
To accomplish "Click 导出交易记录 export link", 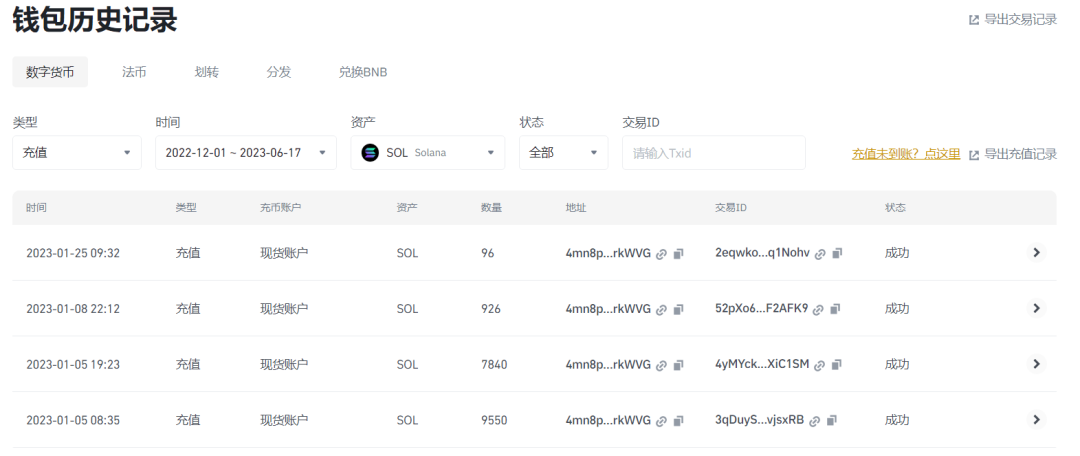I will 1012,19.
